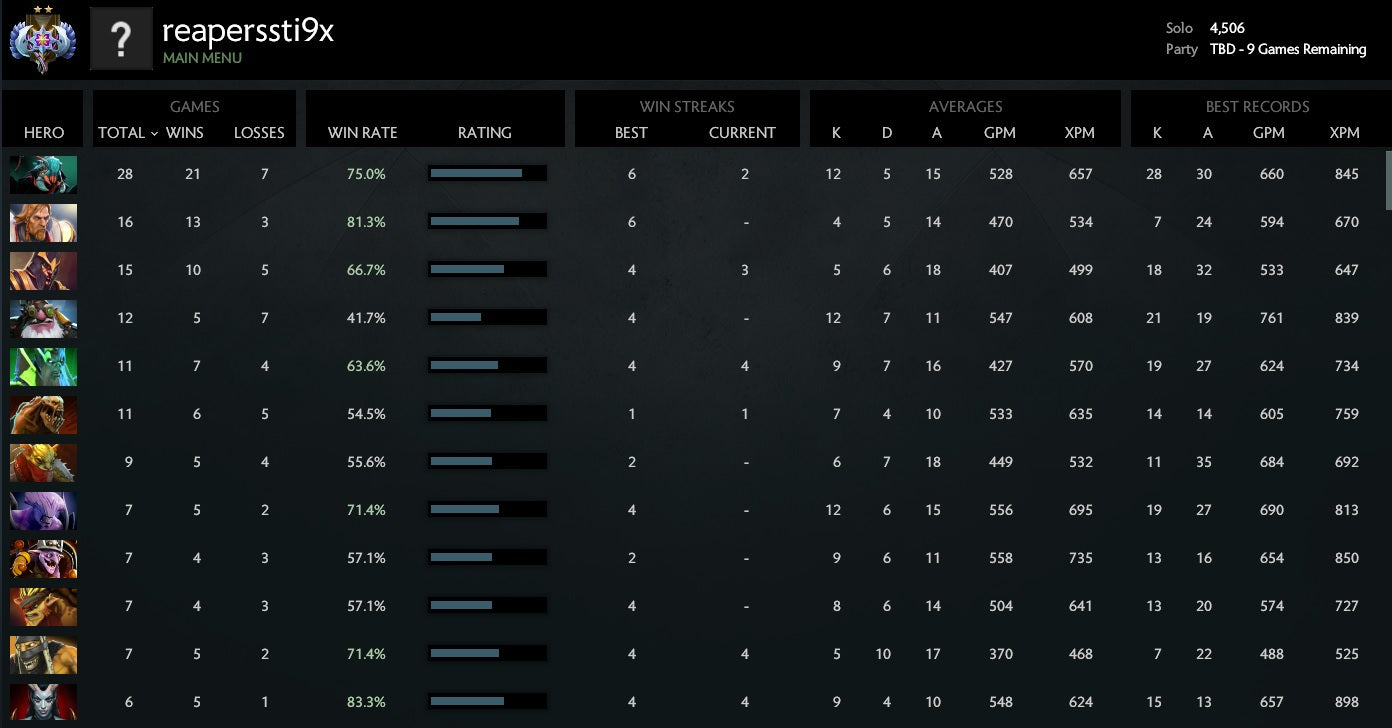Click the rating bar in first row
Screen dimensions: 1392x728
487,174
